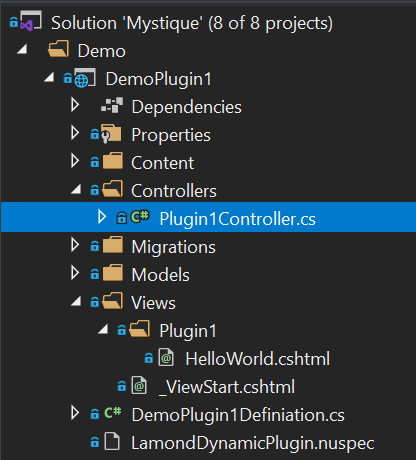Click the Dependencies node icon
416x460 pixels.
112,106
